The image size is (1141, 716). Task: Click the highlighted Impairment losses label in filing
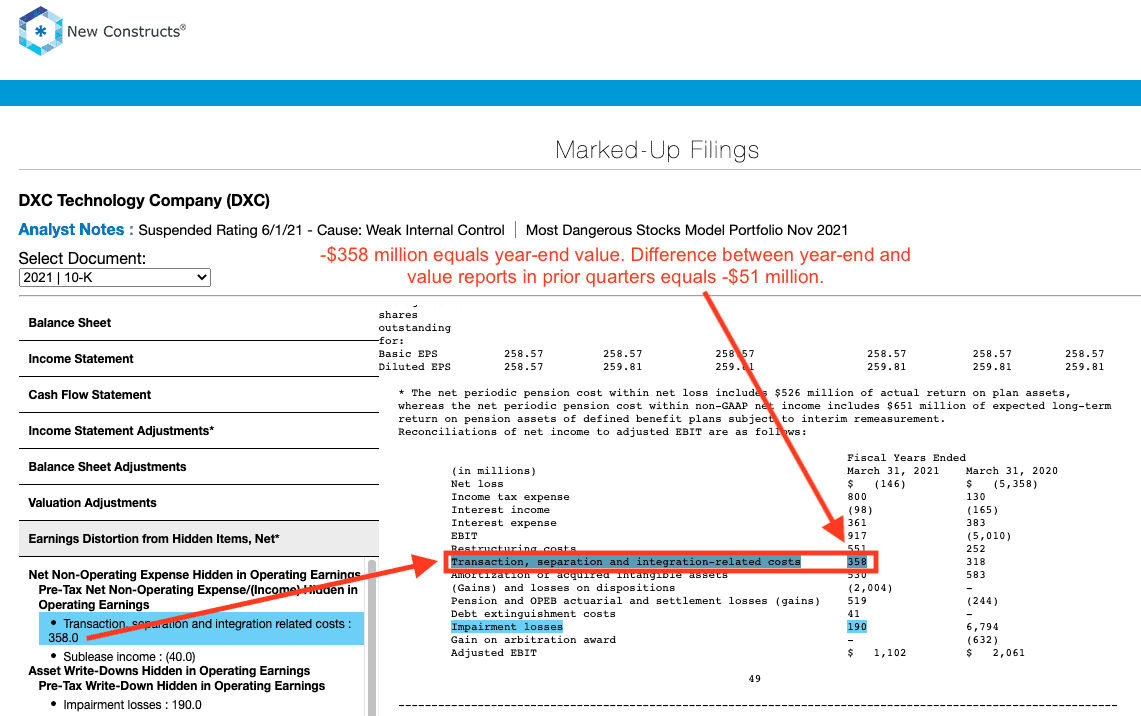[506, 627]
